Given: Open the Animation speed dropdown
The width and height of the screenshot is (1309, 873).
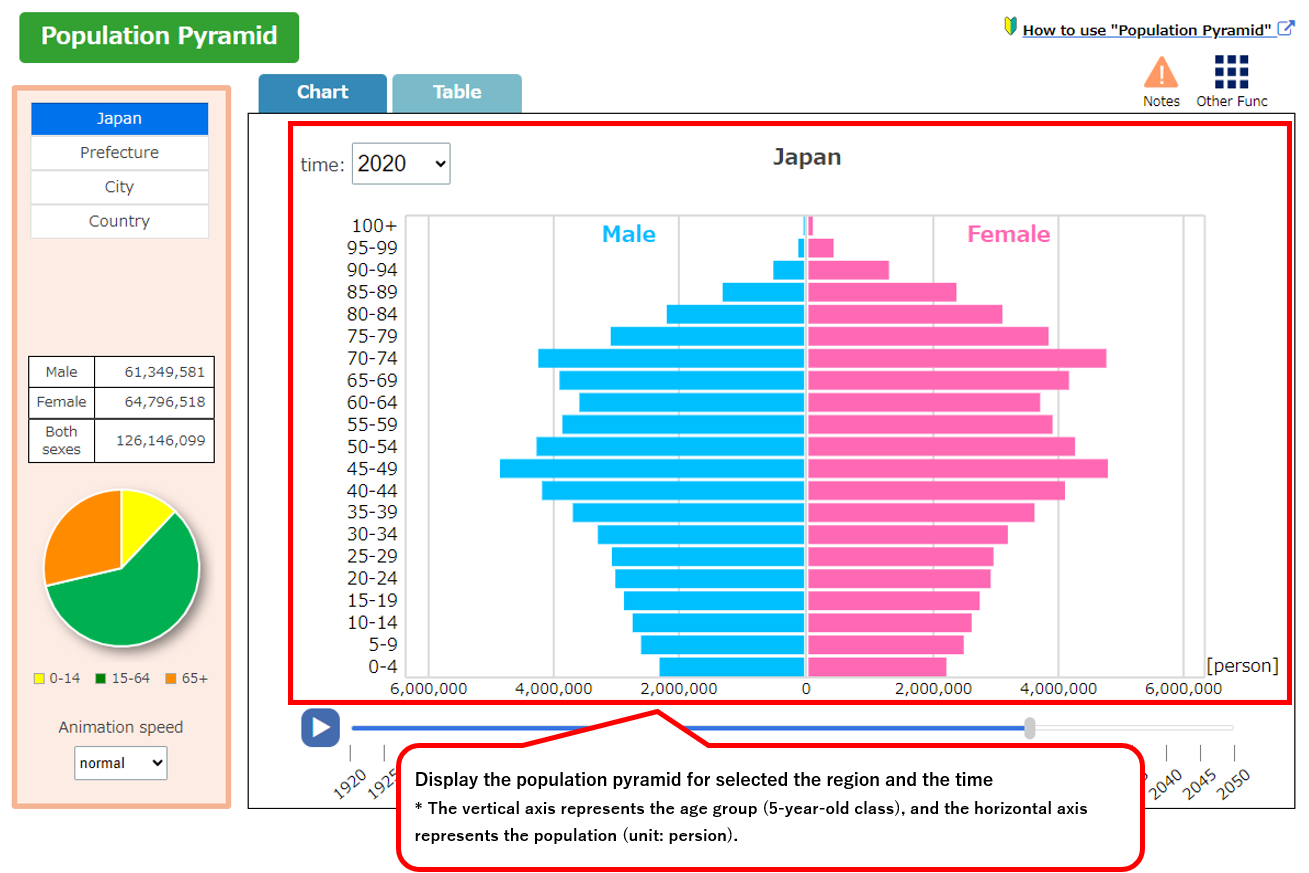Looking at the screenshot, I should [120, 763].
